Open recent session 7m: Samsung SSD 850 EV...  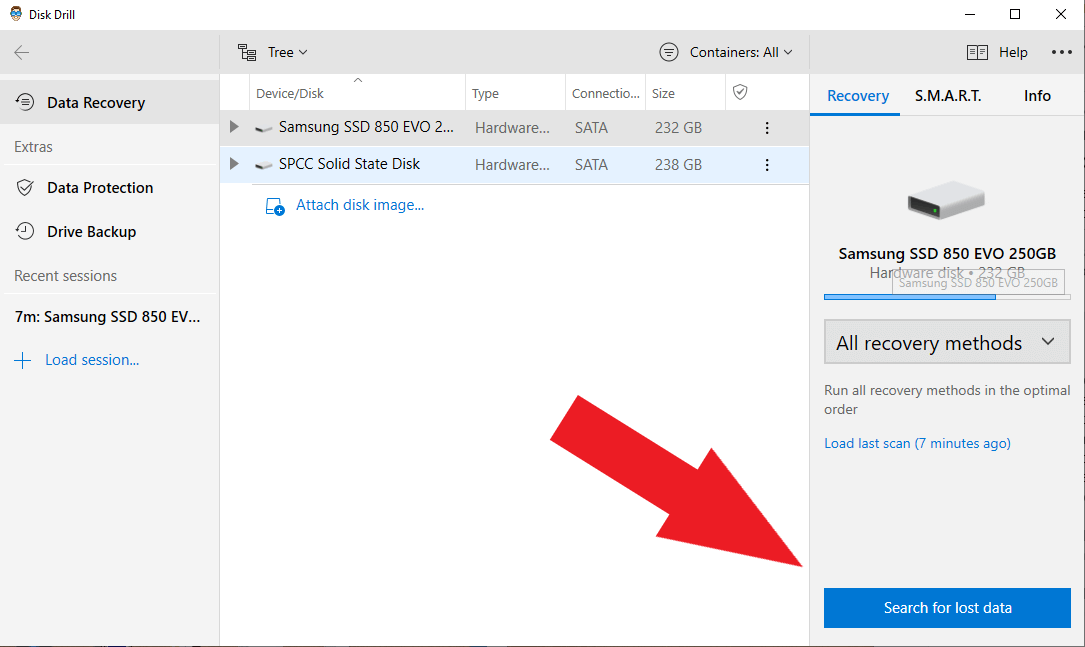click(108, 317)
